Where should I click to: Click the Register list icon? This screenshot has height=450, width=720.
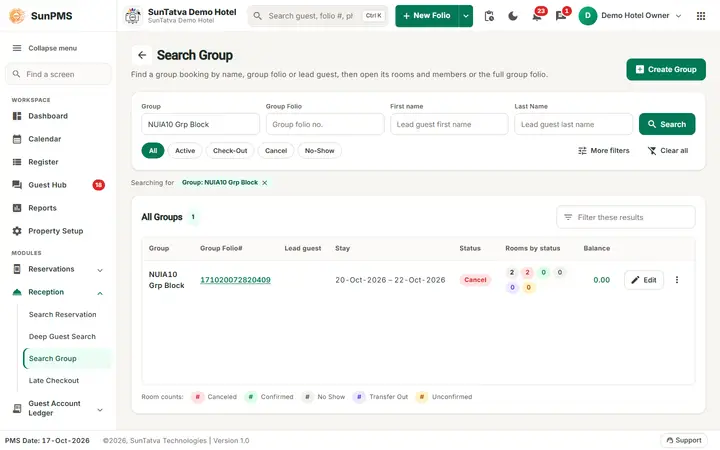pos(17,162)
